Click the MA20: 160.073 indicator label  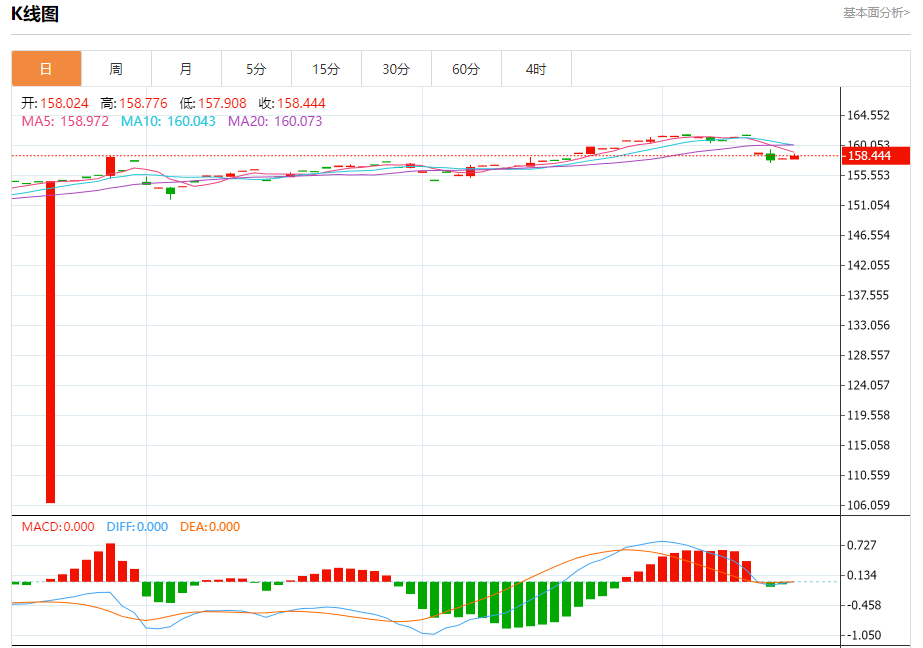pyautogui.click(x=275, y=121)
